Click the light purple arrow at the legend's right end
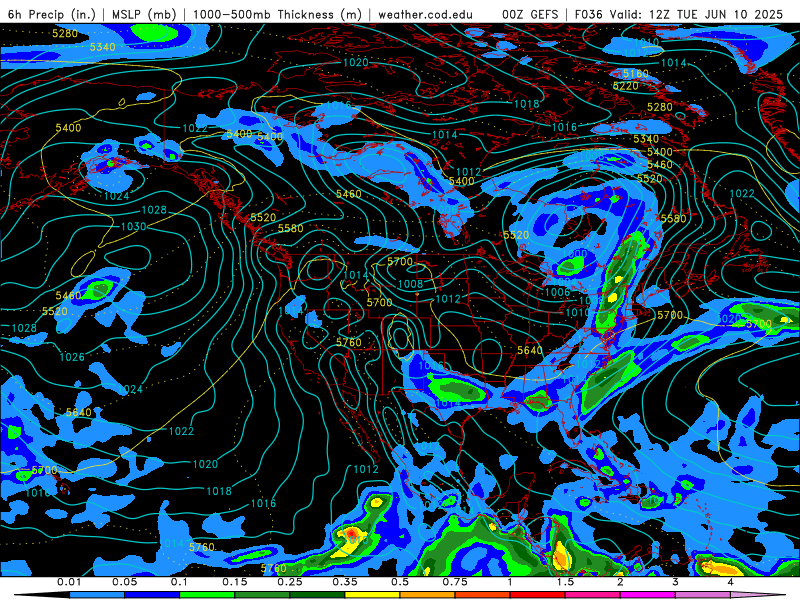 pyautogui.click(x=758, y=595)
